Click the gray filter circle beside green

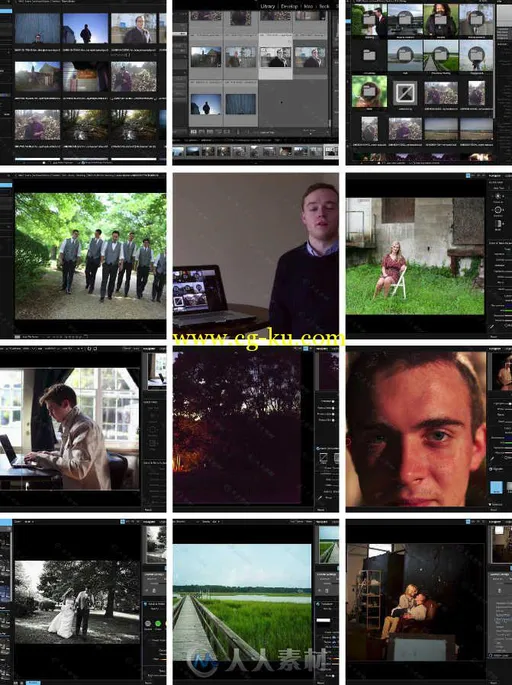click(x=148, y=623)
